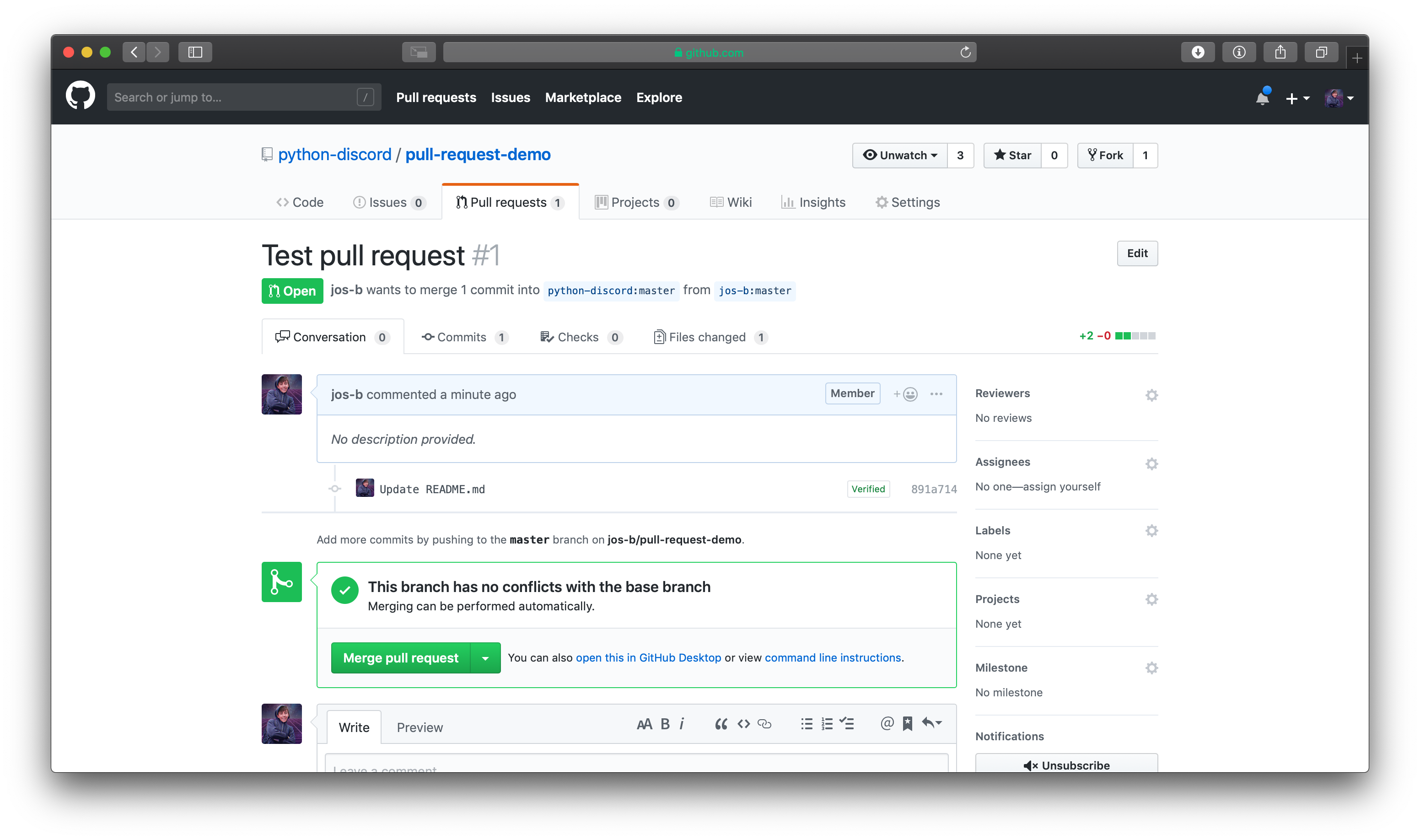This screenshot has width=1420, height=840.
Task: Go to Explore in top navigation
Action: tap(659, 97)
